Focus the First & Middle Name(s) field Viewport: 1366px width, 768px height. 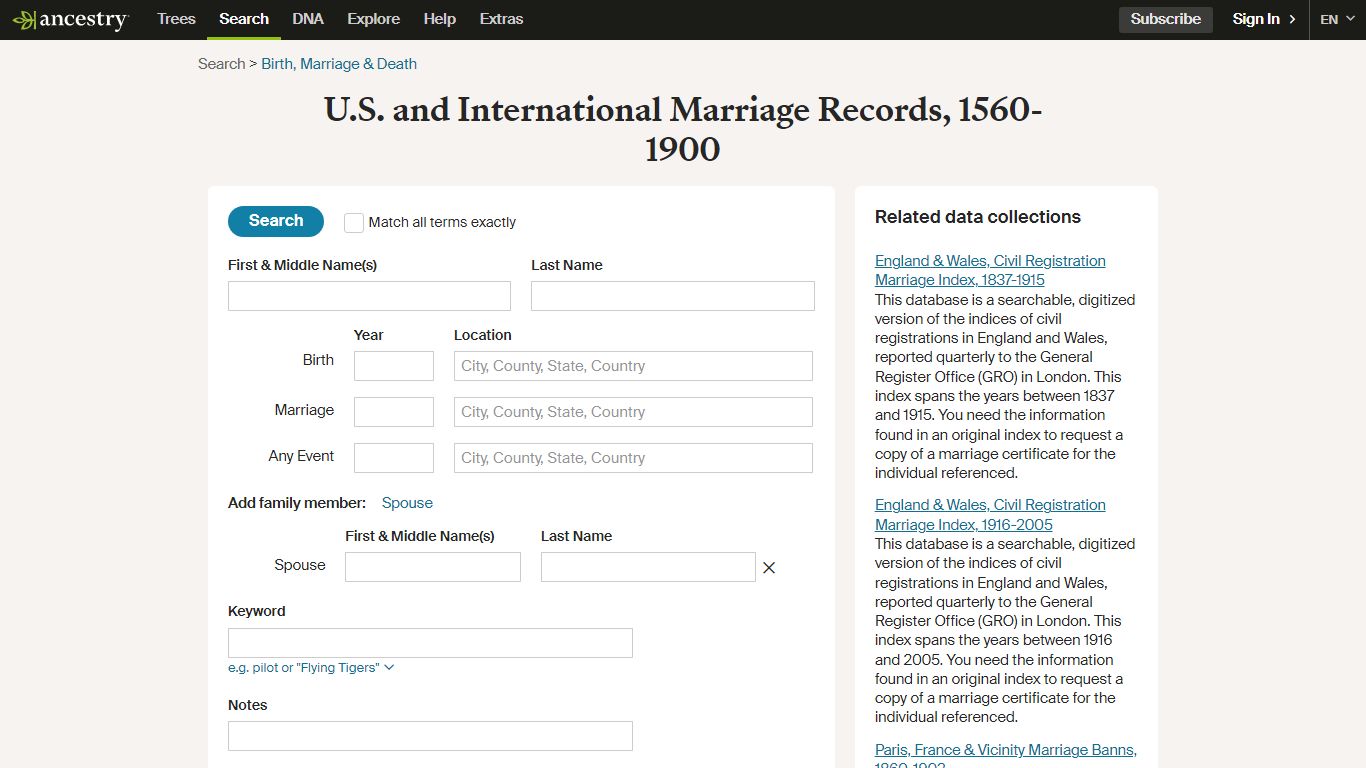(369, 296)
